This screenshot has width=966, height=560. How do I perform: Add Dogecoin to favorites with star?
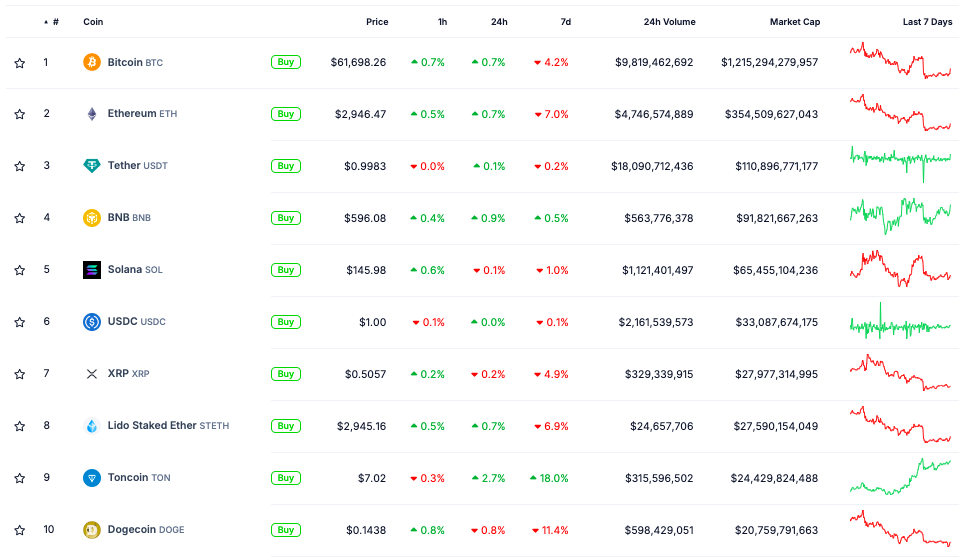tap(19, 531)
